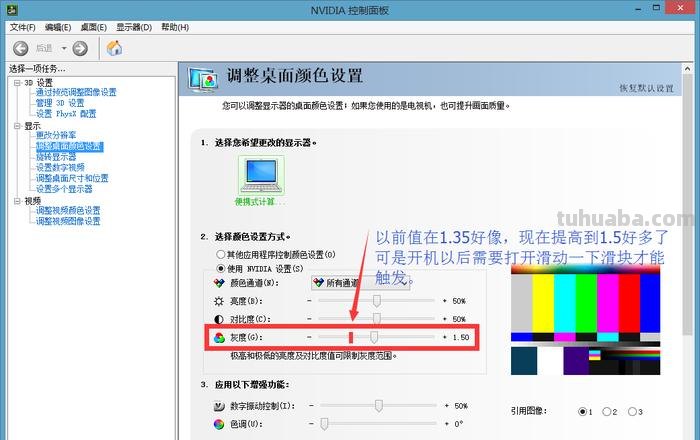Click the vertical scrollbar up arrow
The height and width of the screenshot is (440, 700).
click(687, 69)
